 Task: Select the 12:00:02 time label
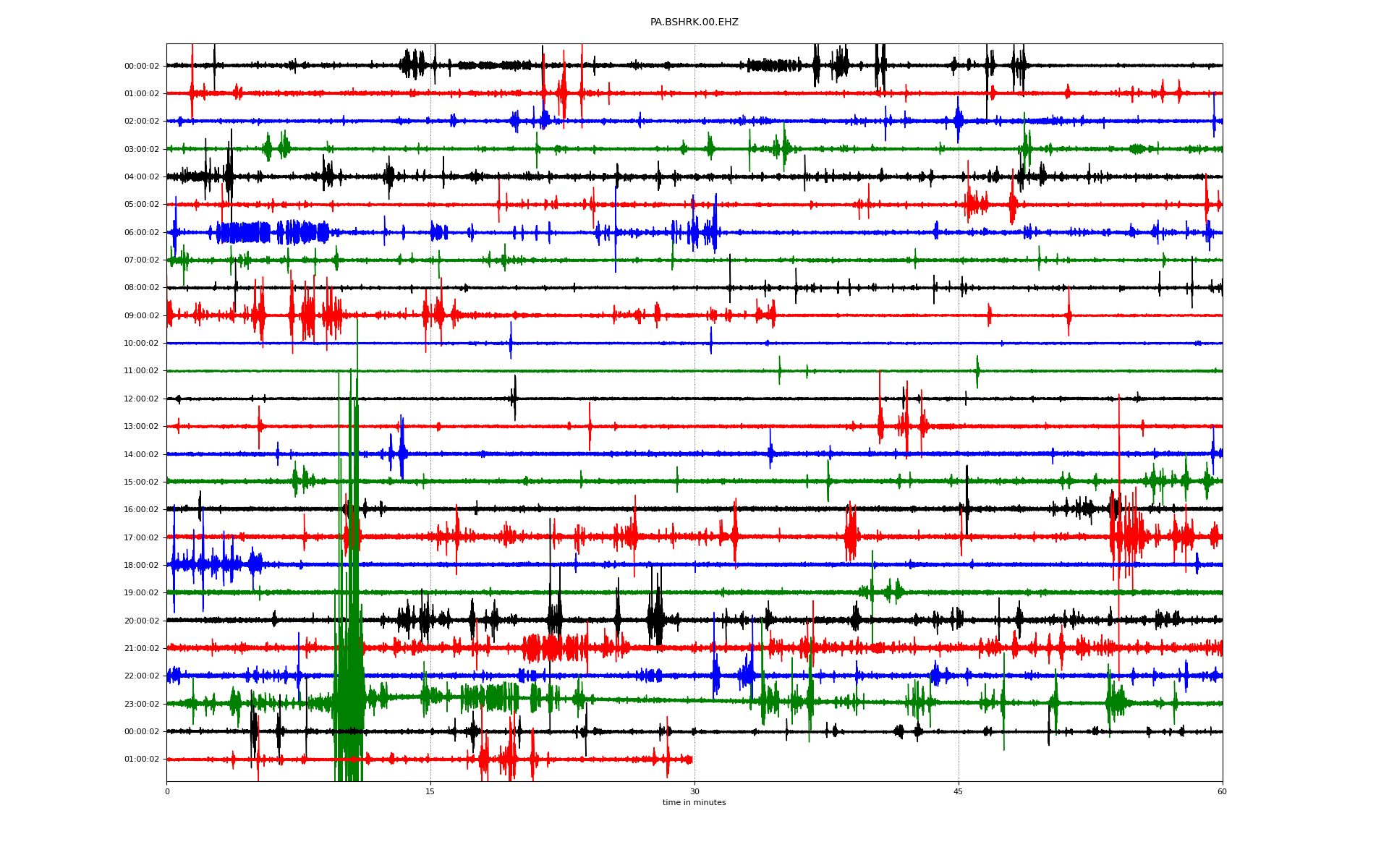coord(141,399)
